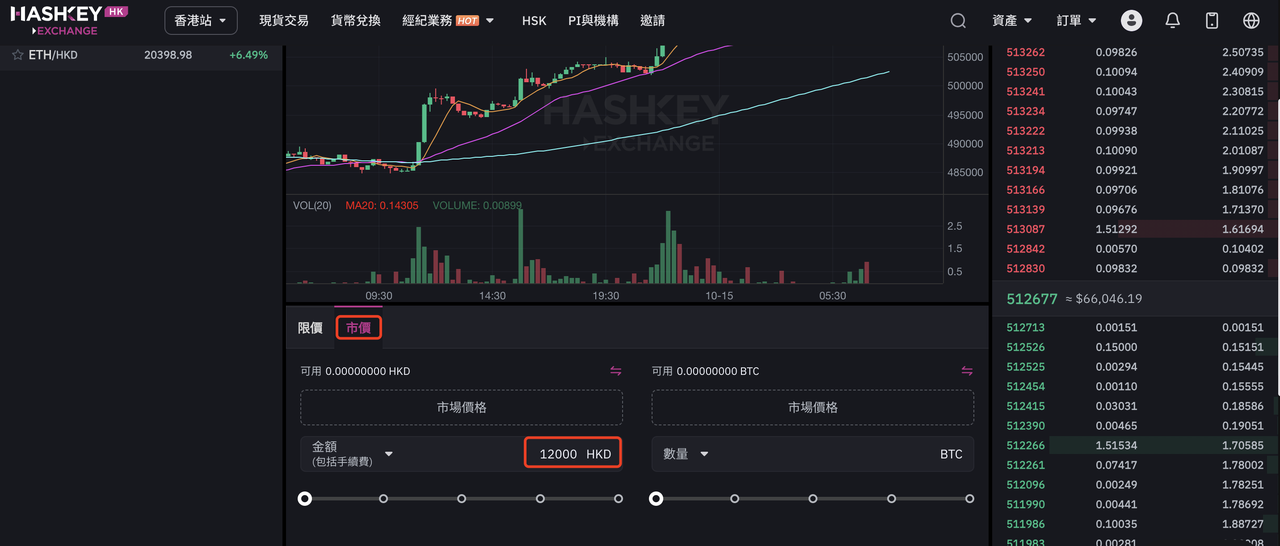This screenshot has width=1280, height=546.
Task: Click the BTC transfer swap icon
Action: tap(967, 371)
